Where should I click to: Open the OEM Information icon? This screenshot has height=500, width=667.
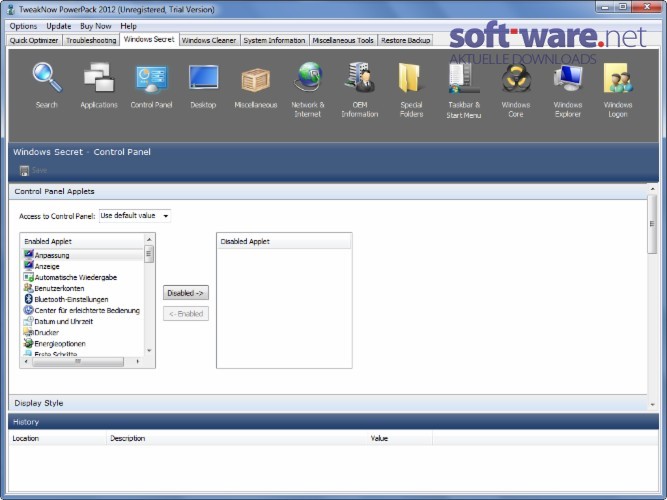(x=360, y=77)
